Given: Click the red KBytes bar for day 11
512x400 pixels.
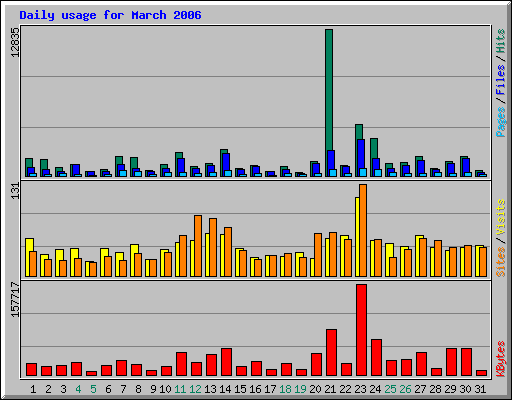Looking at the screenshot, I should [x=181, y=364].
